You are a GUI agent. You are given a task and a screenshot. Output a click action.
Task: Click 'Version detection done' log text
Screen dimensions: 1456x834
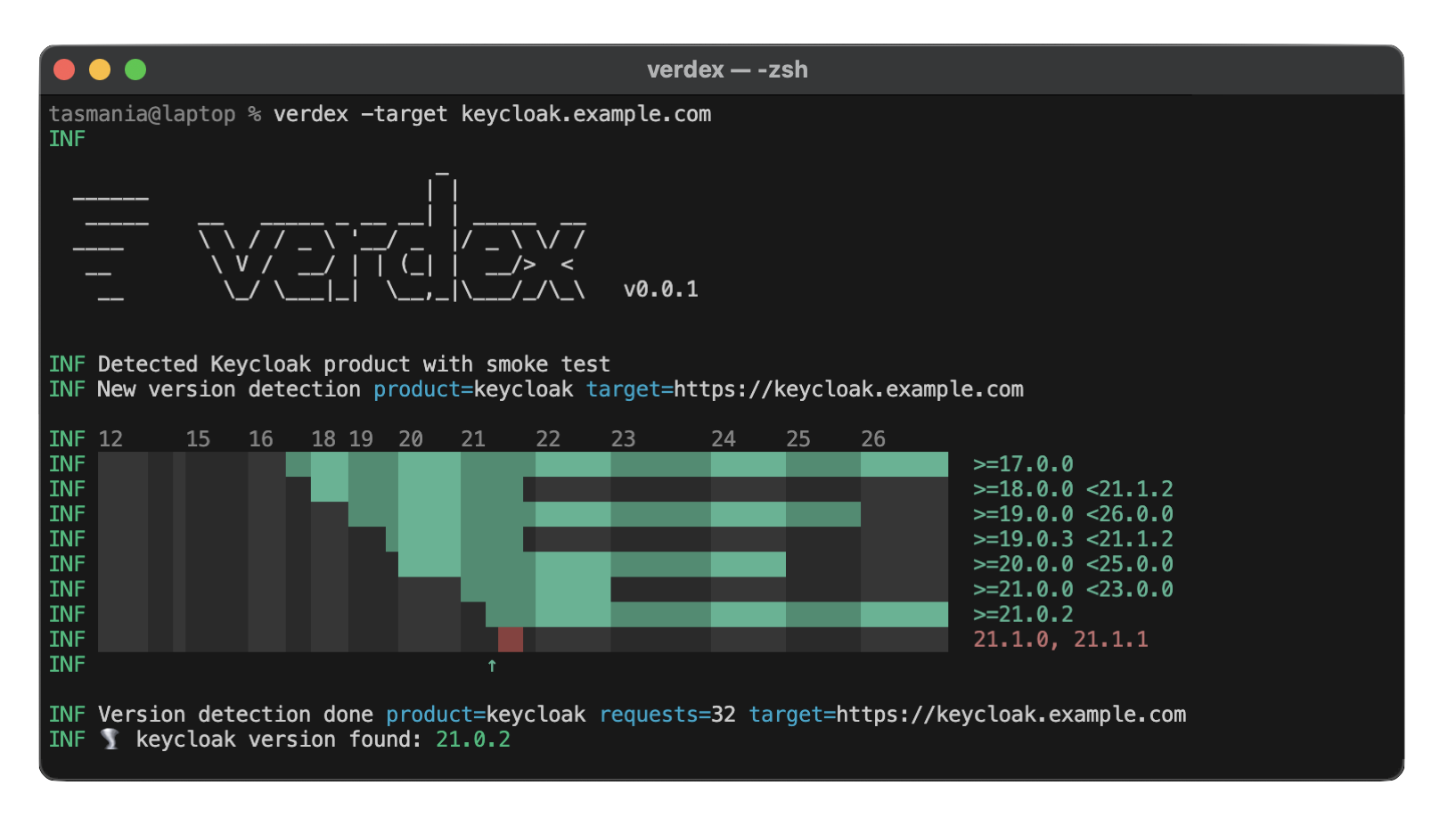(235, 715)
